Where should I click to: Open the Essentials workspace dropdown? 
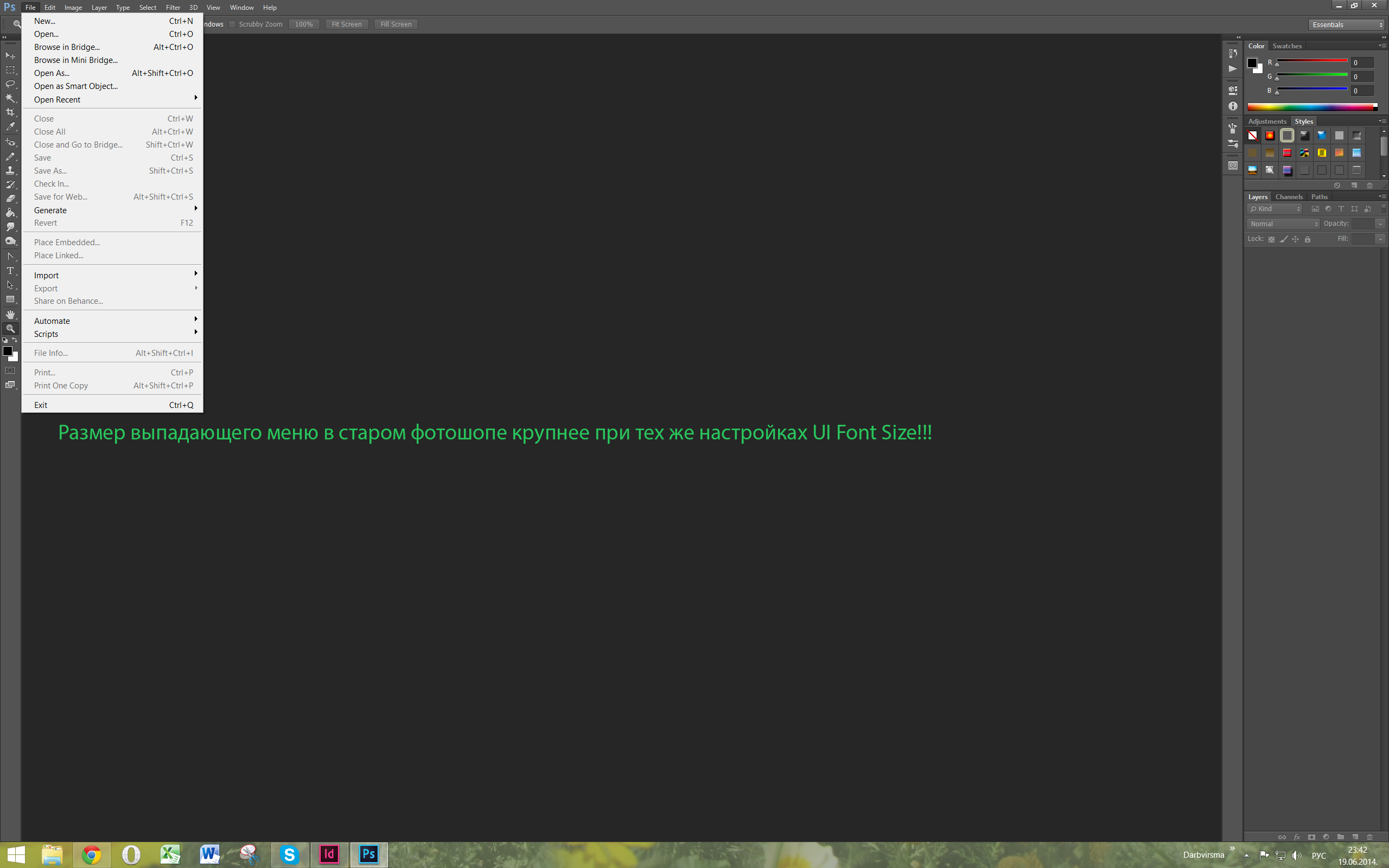(1347, 25)
